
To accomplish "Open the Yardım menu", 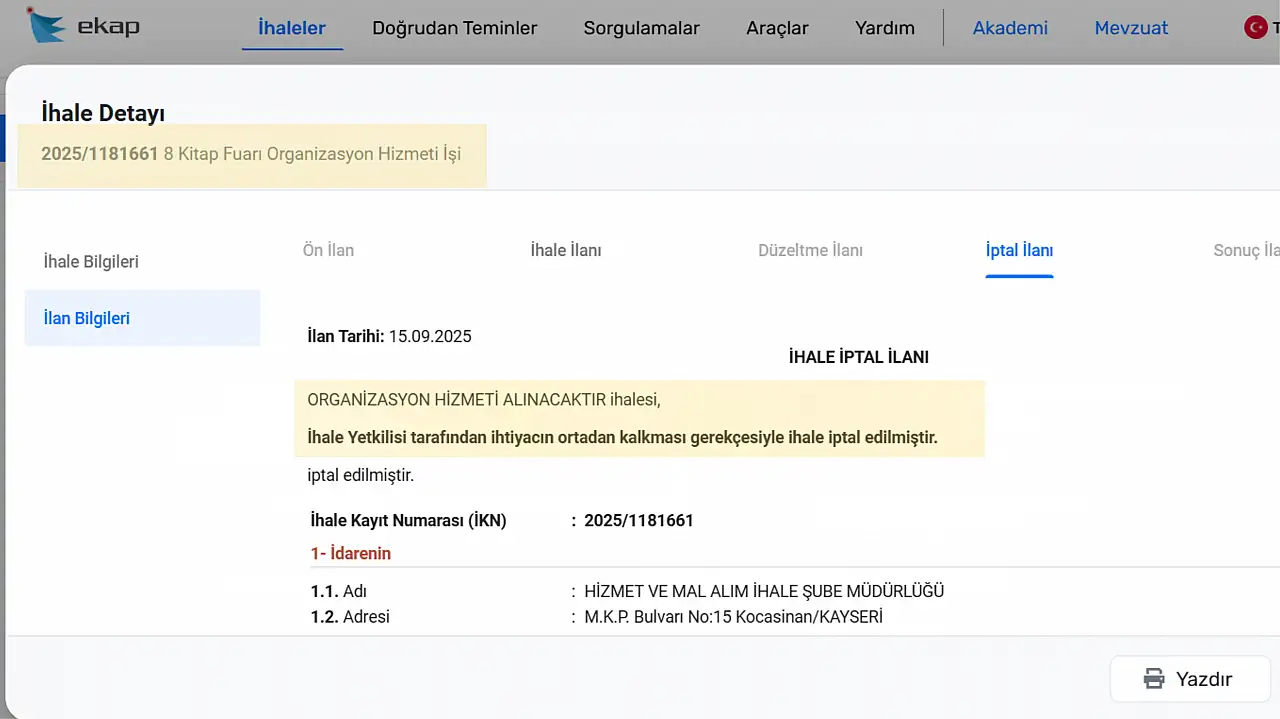I will [x=884, y=28].
